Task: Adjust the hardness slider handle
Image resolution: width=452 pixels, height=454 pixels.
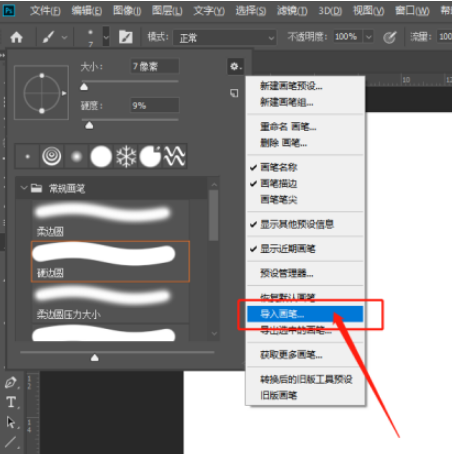Action: click(x=89, y=126)
